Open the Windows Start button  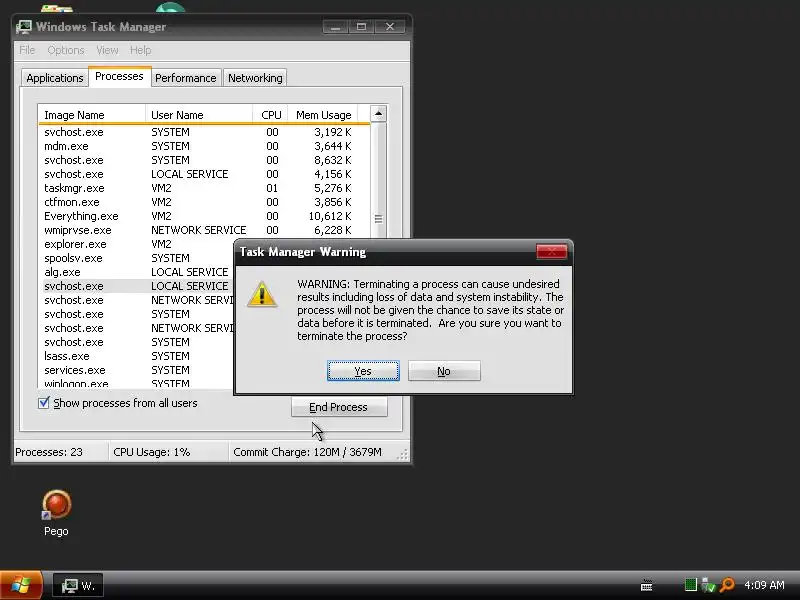[x=21, y=585]
